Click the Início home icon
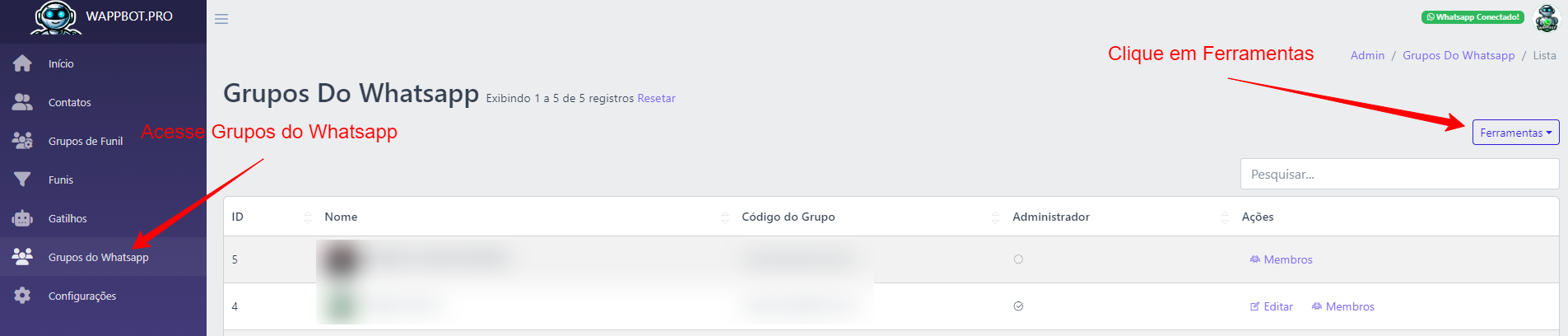 pos(22,63)
